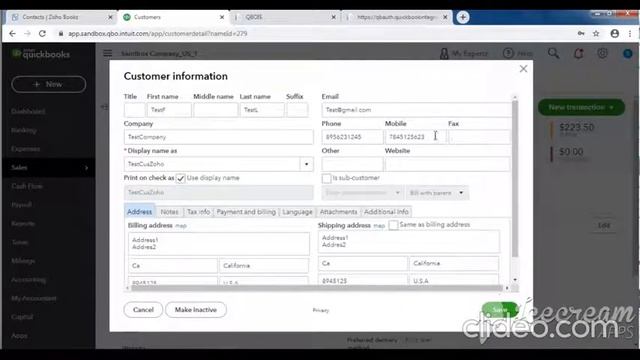Expand the Display name as dropdown

307,164
